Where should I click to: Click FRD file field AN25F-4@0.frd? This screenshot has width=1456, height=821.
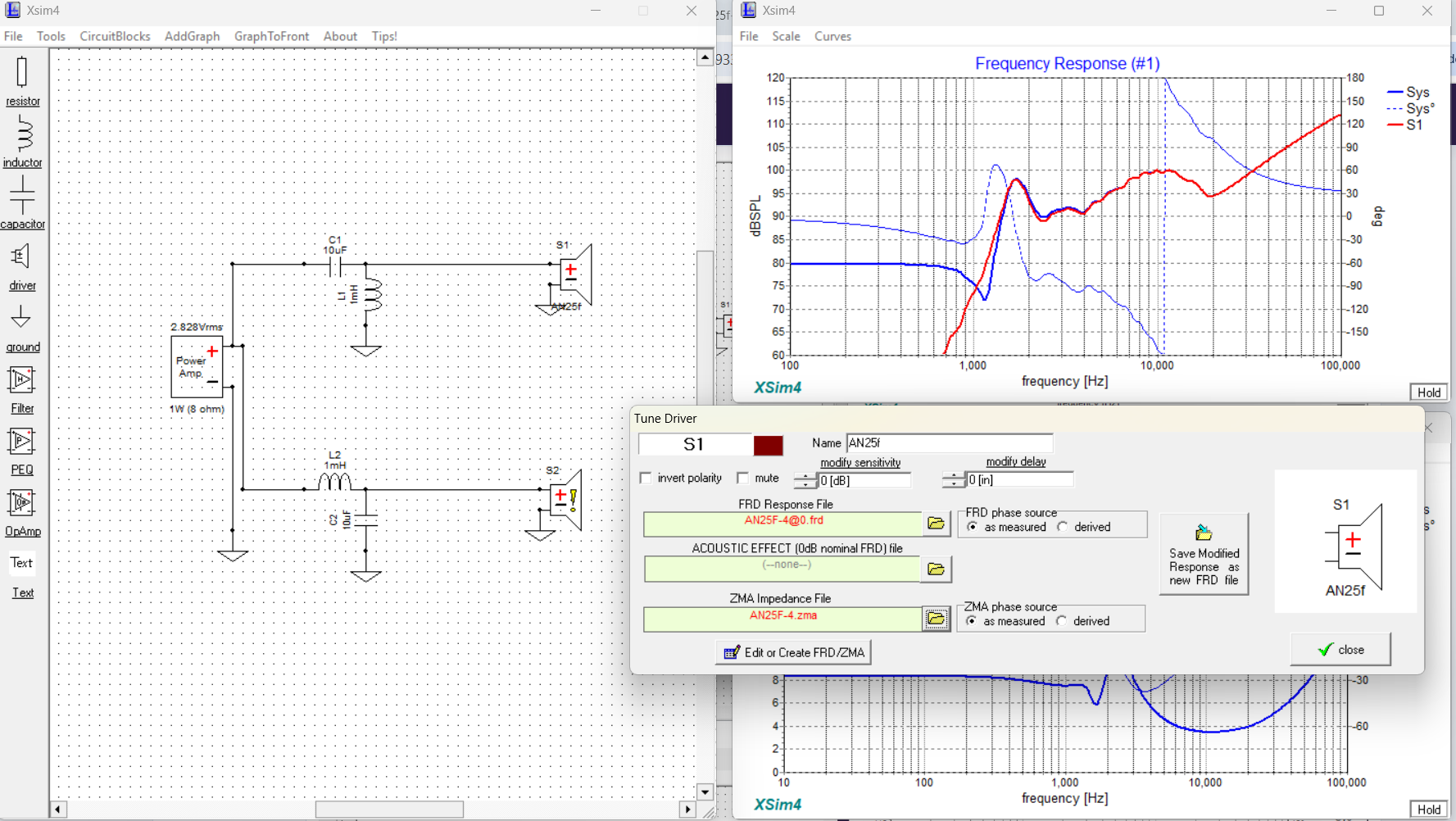click(x=783, y=524)
